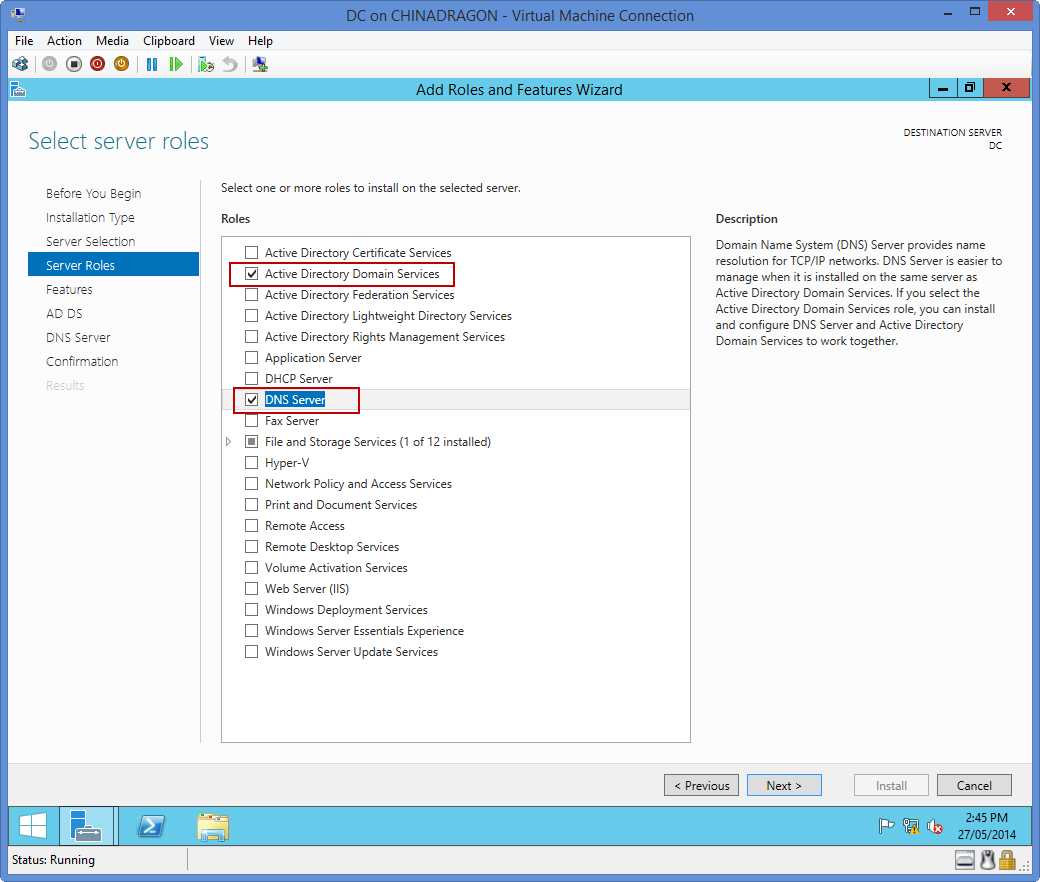The image size is (1040, 882).
Task: Click the greyed Start VM toolbar icon
Action: click(50, 64)
